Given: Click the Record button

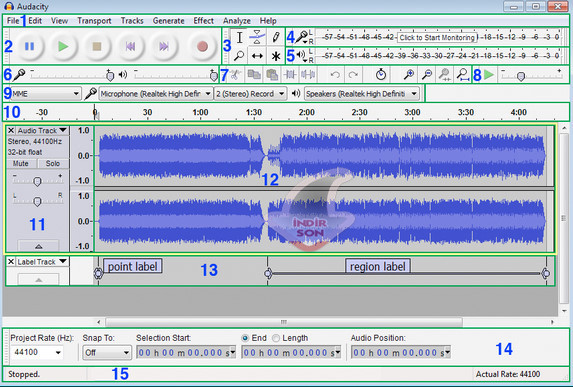Looking at the screenshot, I should click(202, 46).
